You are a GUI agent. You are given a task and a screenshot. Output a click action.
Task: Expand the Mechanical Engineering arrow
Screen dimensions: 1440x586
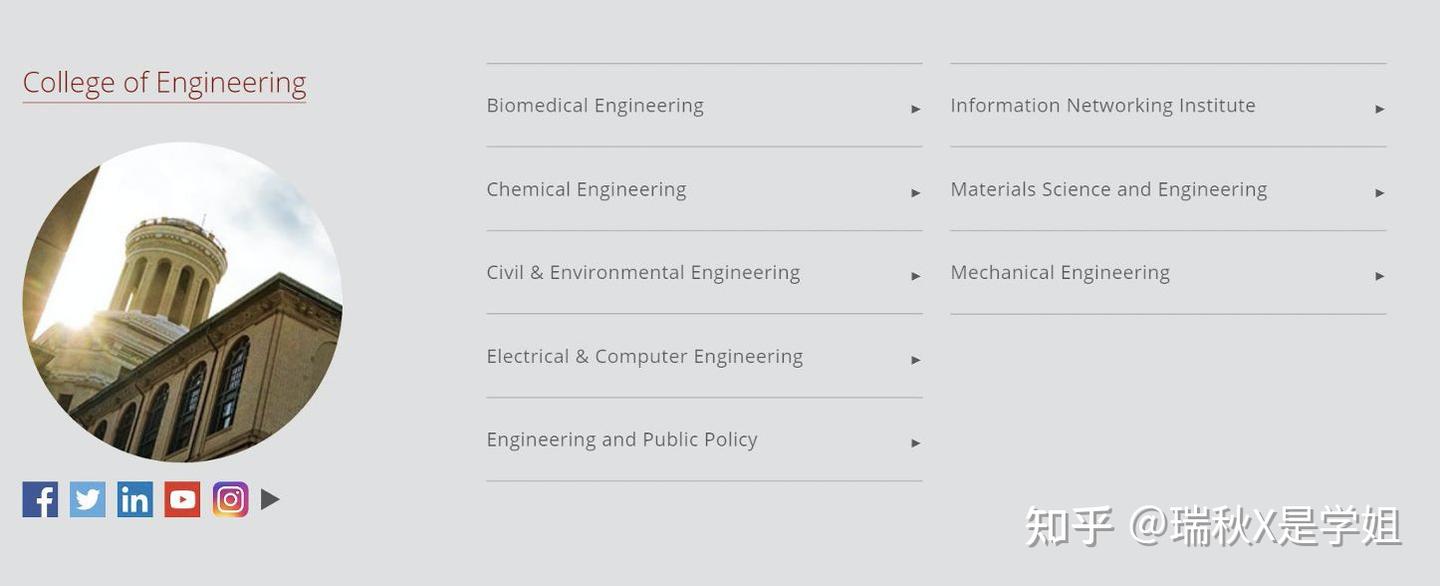tap(1379, 276)
